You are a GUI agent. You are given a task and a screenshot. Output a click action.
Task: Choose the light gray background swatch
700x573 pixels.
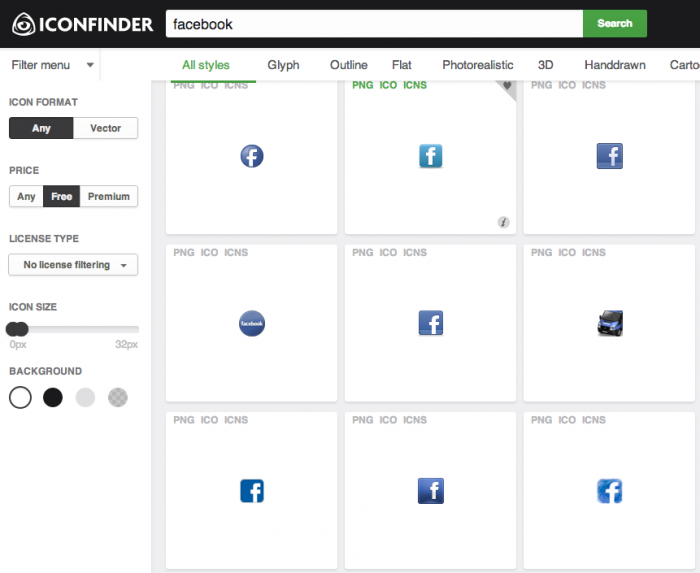(x=85, y=397)
